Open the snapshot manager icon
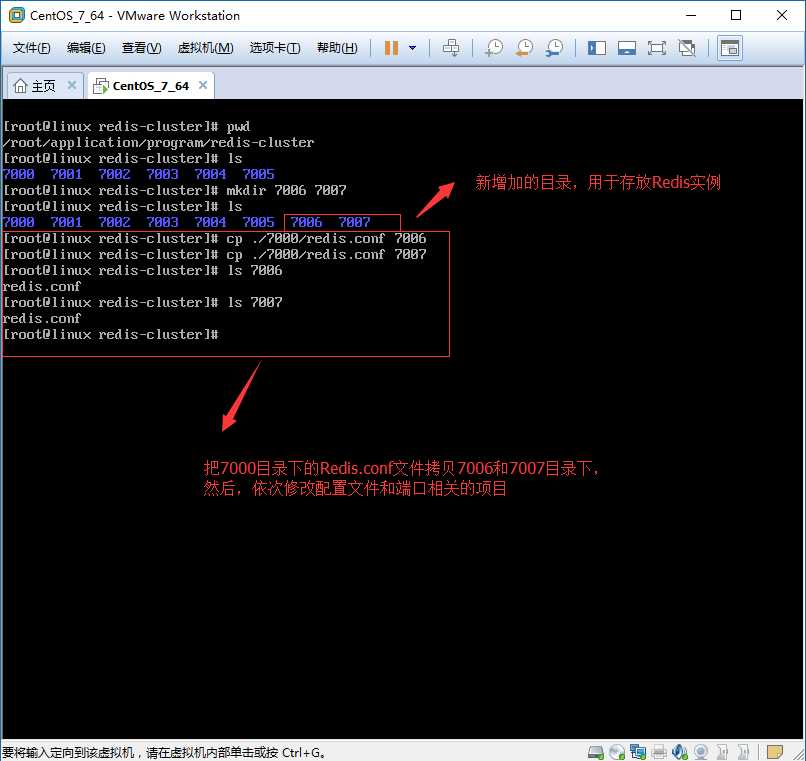The image size is (806, 761). (x=555, y=48)
